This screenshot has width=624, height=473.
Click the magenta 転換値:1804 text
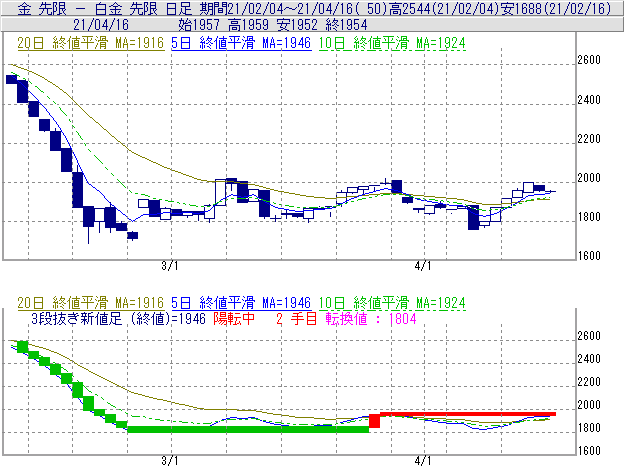371,319
